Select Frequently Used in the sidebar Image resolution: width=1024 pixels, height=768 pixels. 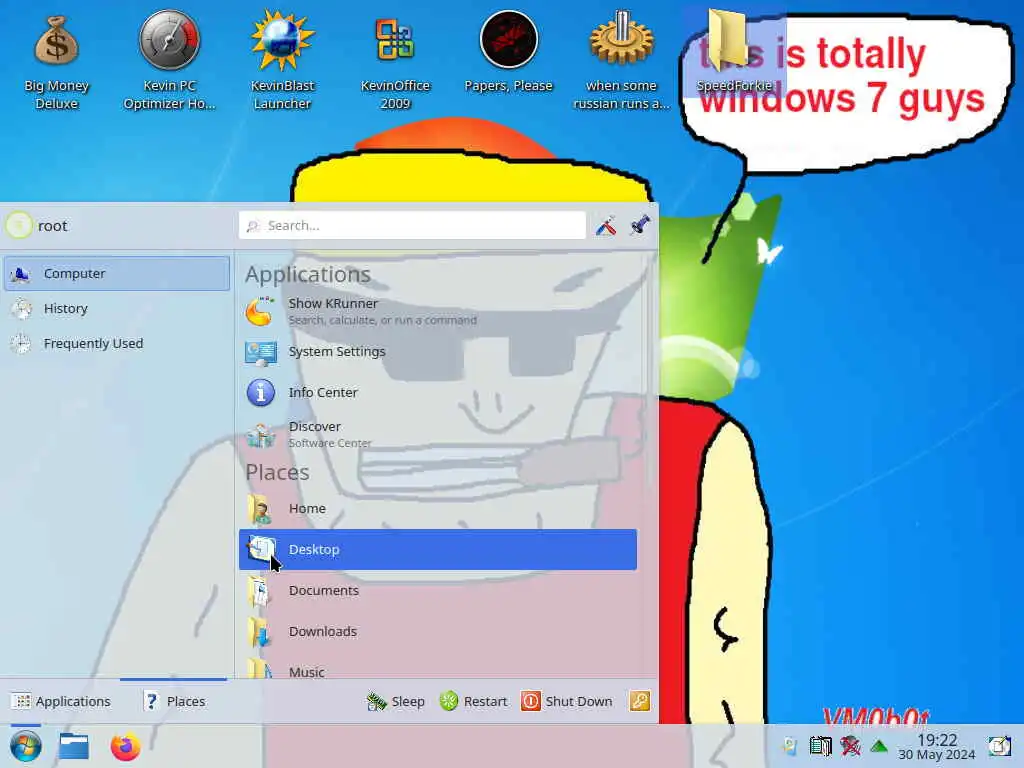point(117,343)
